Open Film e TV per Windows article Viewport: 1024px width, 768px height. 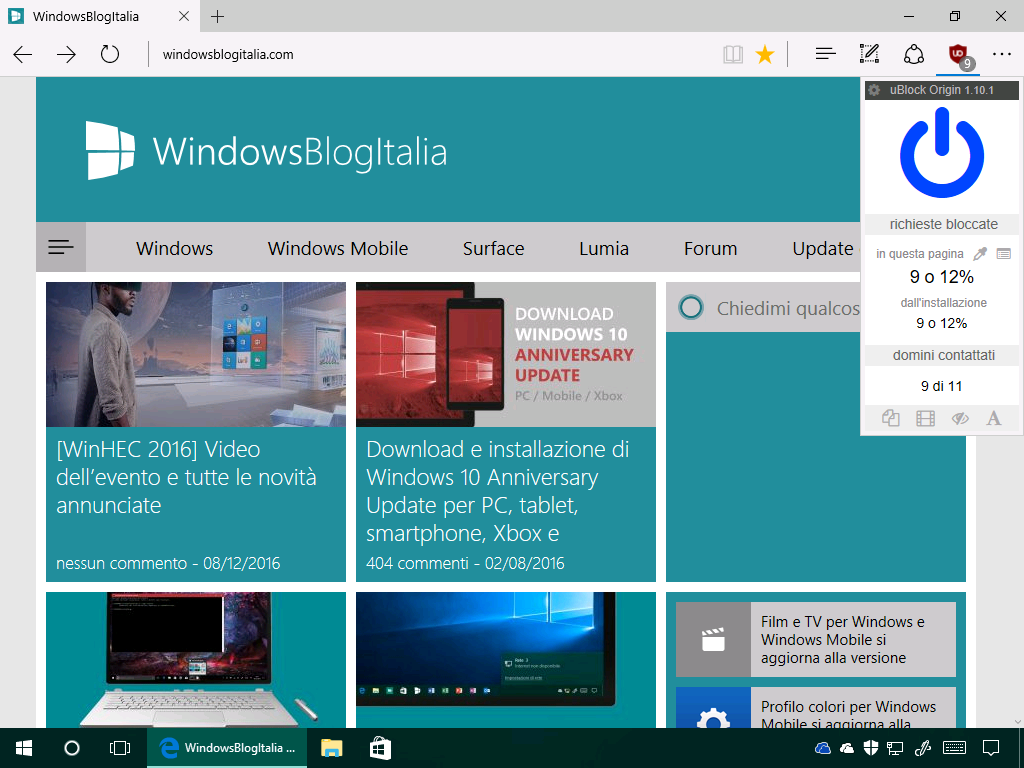point(816,639)
